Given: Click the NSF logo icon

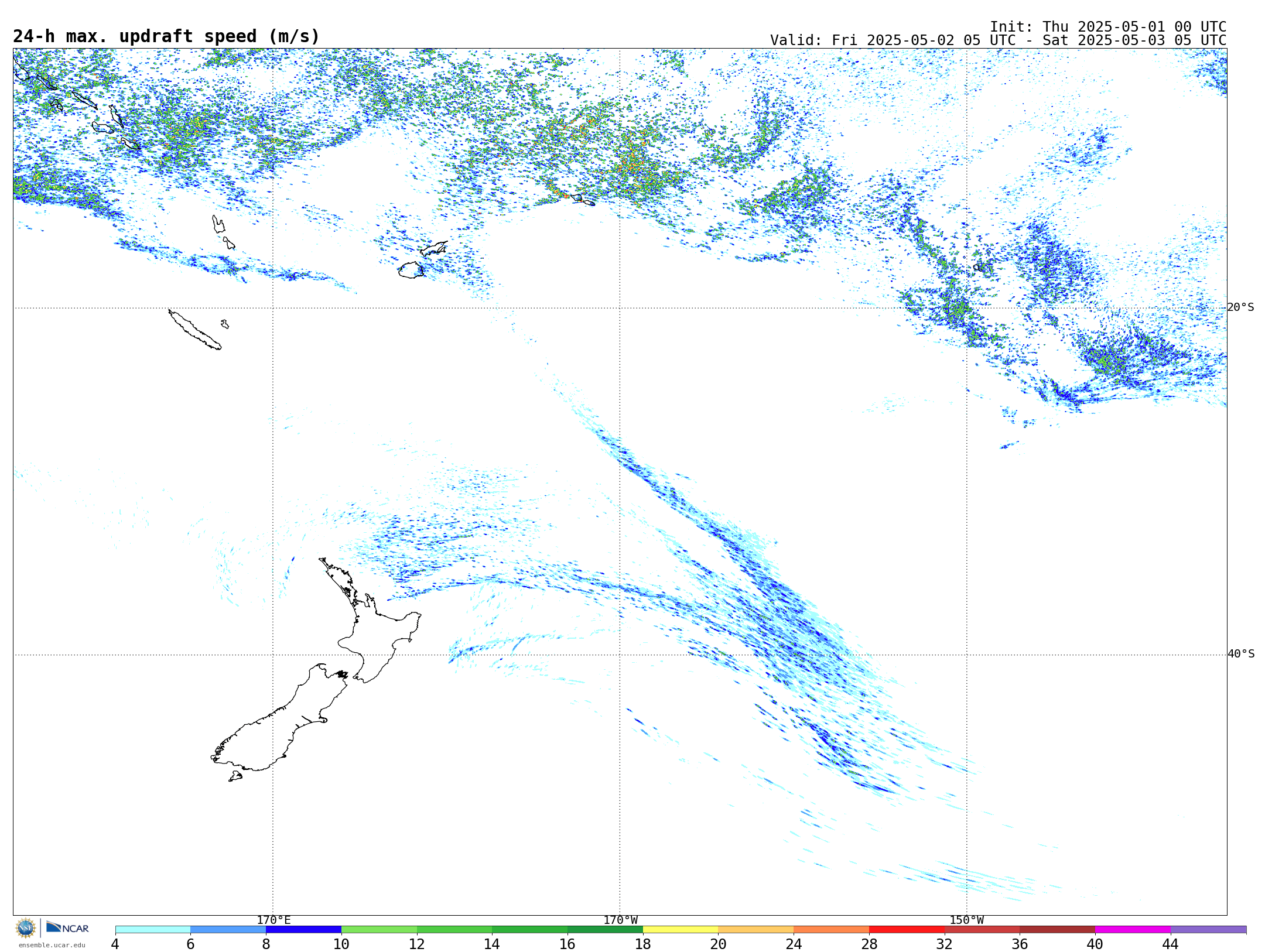Looking at the screenshot, I should [26, 928].
